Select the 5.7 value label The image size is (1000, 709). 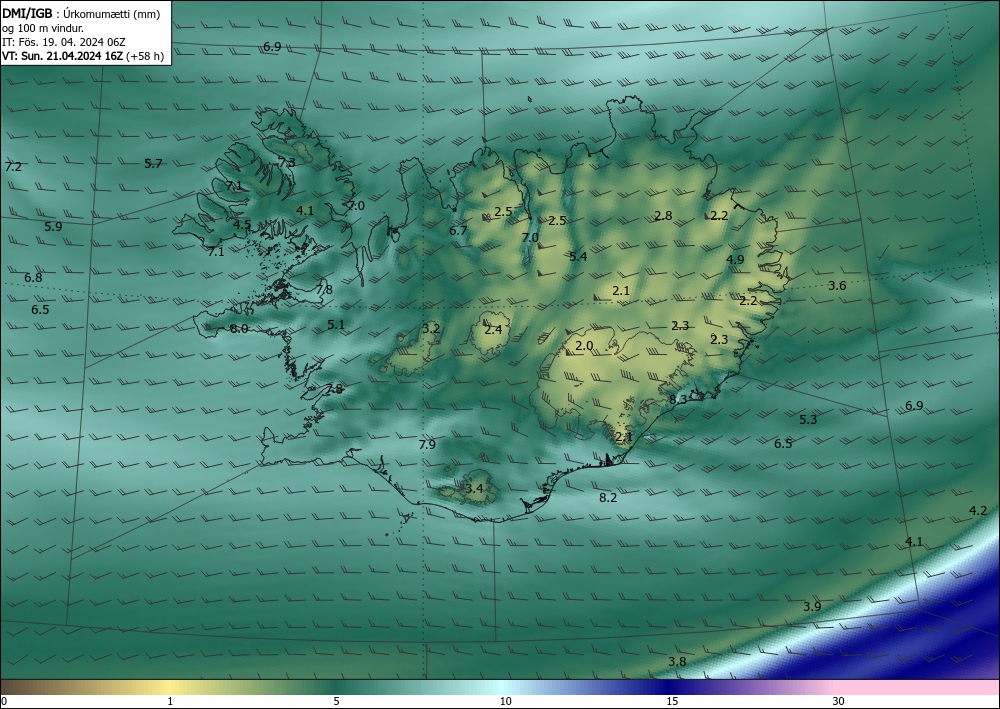tap(153, 163)
